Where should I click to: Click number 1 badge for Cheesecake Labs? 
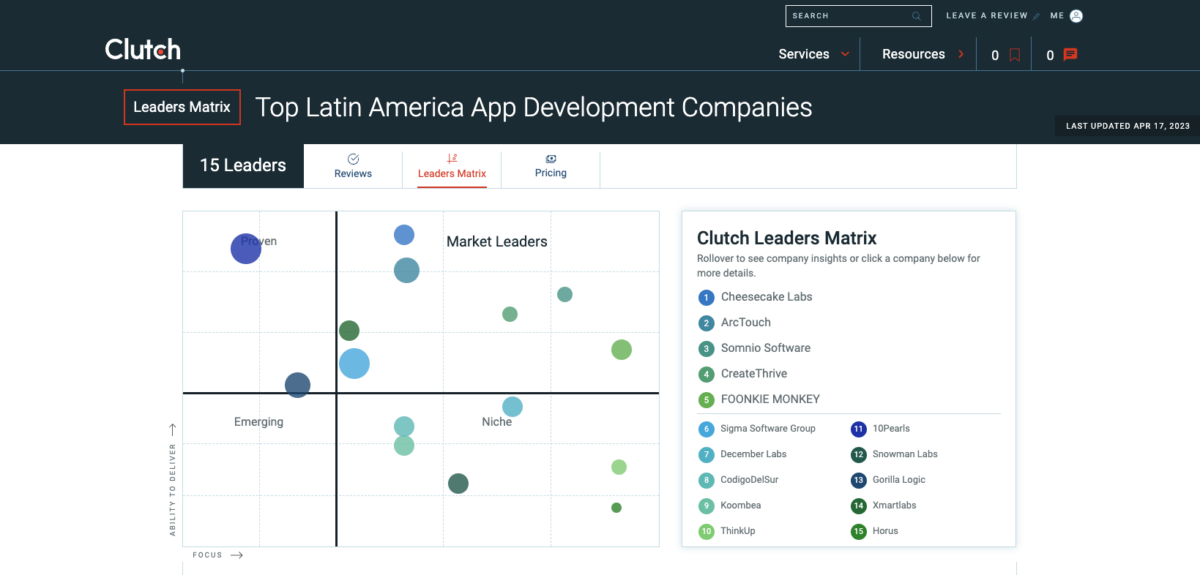pos(706,297)
